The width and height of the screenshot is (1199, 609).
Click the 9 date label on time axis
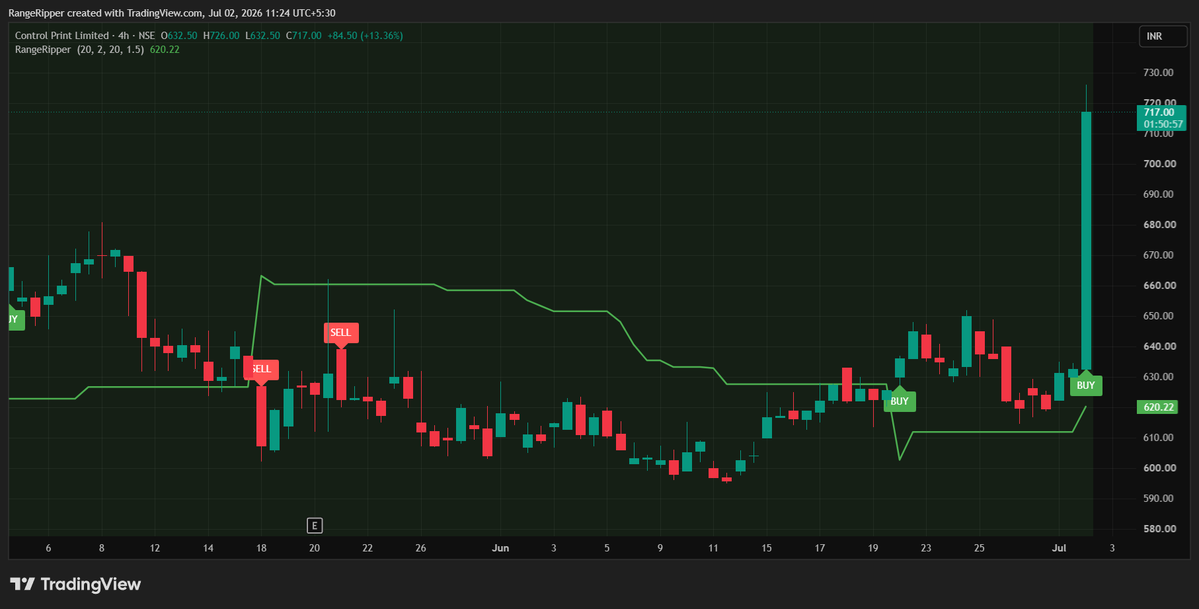point(660,549)
